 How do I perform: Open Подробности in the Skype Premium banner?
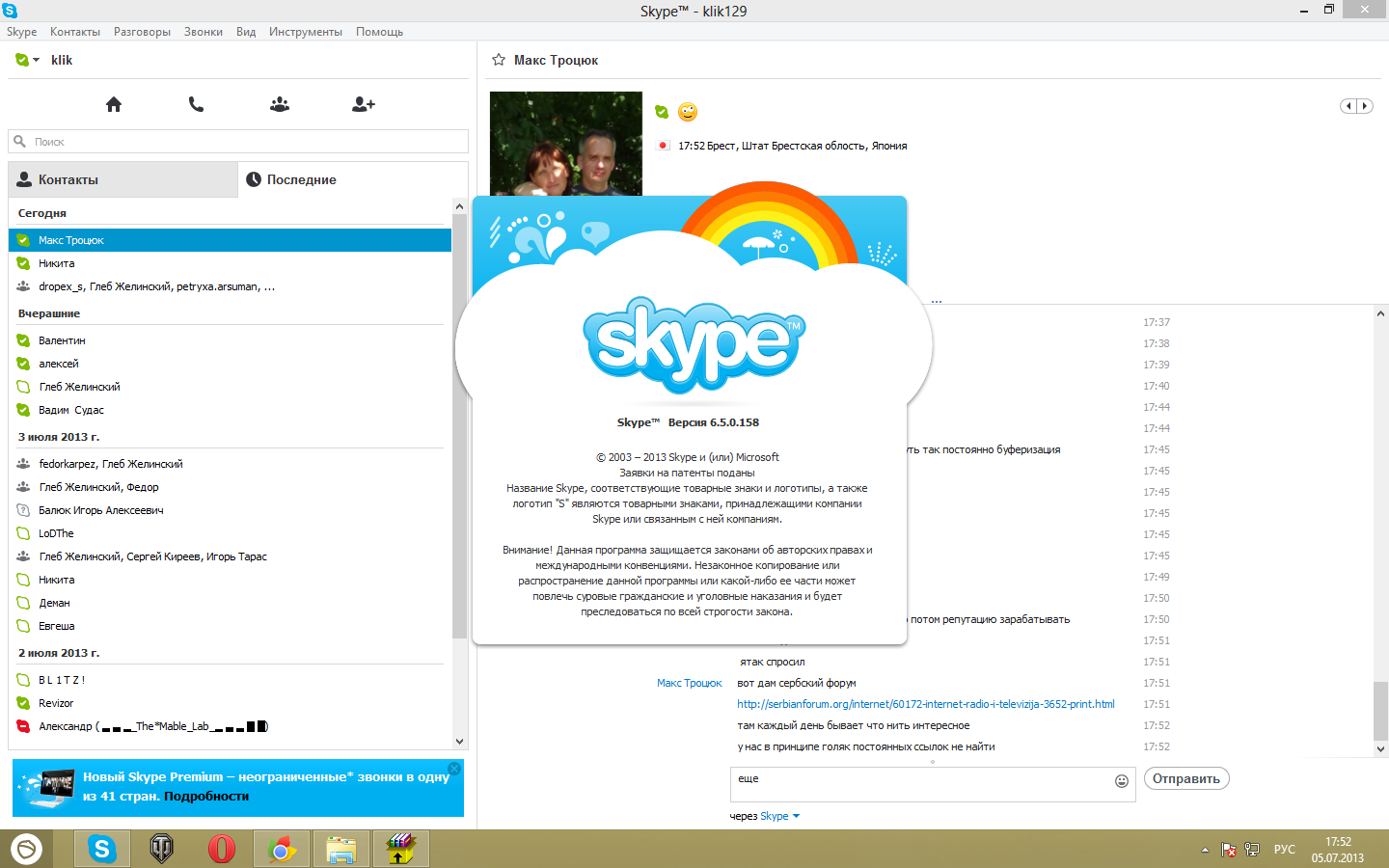(x=206, y=797)
